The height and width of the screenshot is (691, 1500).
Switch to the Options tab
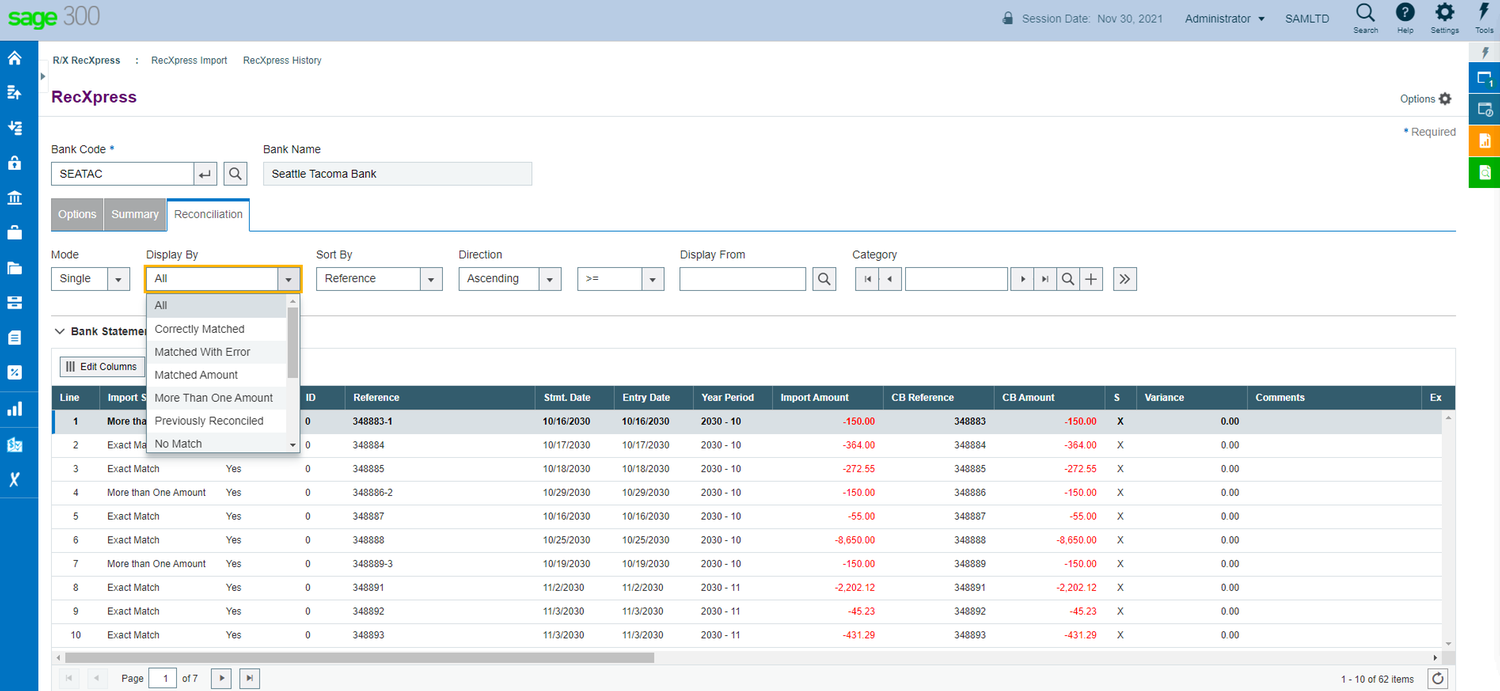[x=77, y=214]
